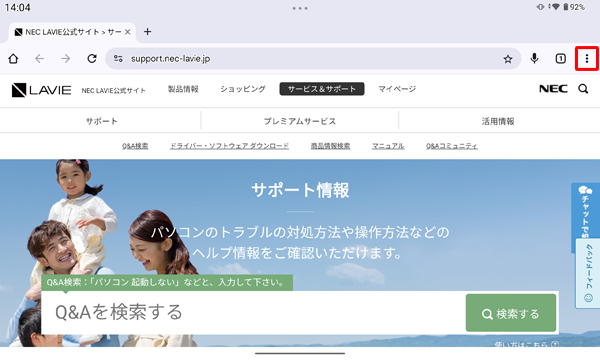Switch to the サポート section tab
This screenshot has height=360, width=600.
click(x=101, y=121)
